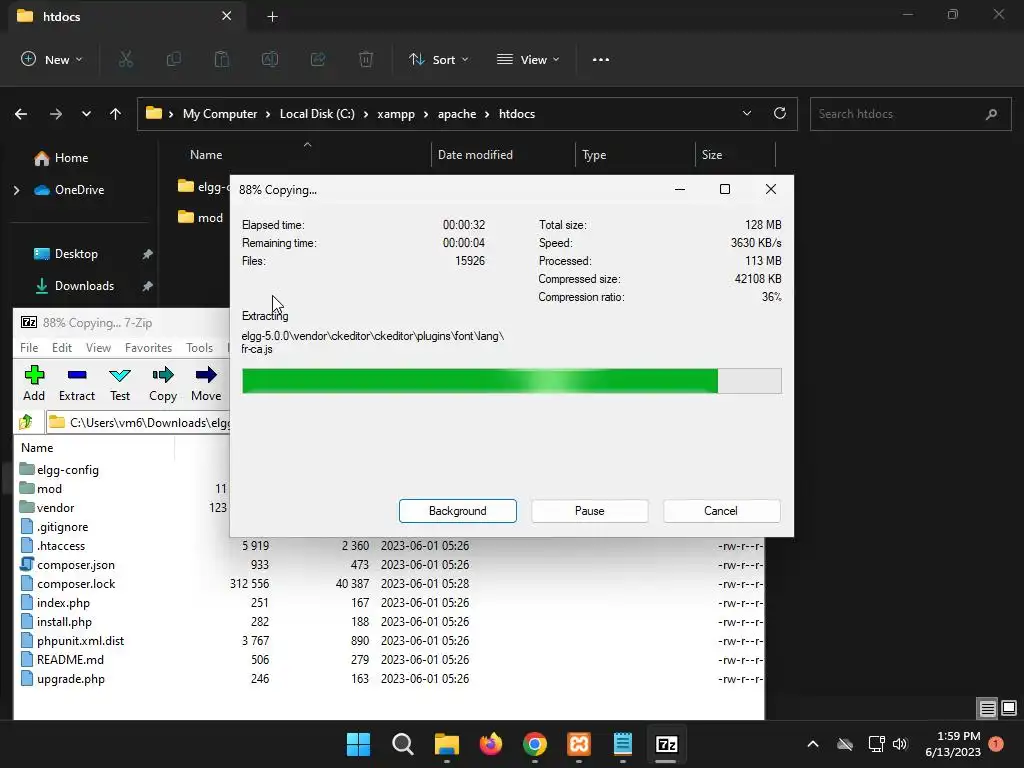Image resolution: width=1024 pixels, height=768 pixels.
Task: Click the 7-Zip taskbar icon
Action: click(x=666, y=744)
